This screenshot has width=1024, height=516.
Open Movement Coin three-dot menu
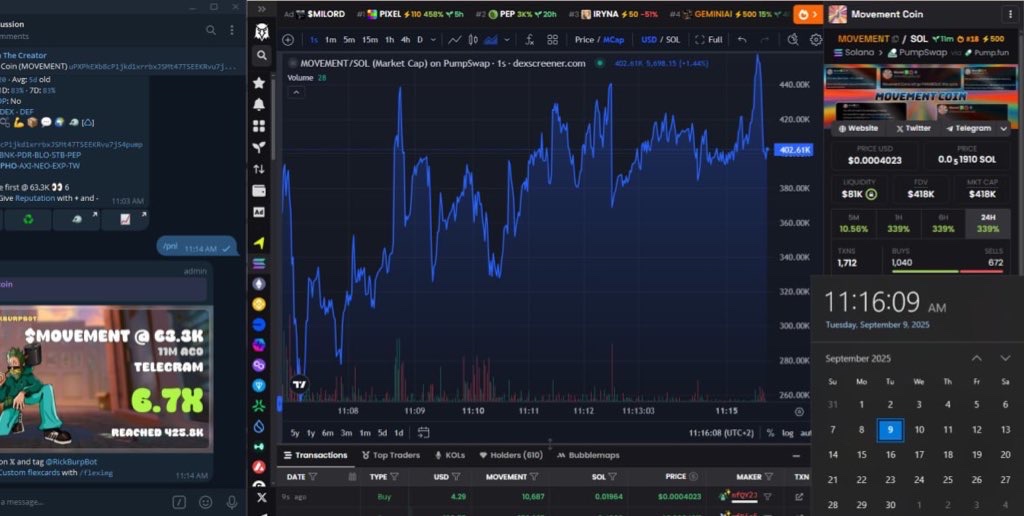tap(1011, 14)
